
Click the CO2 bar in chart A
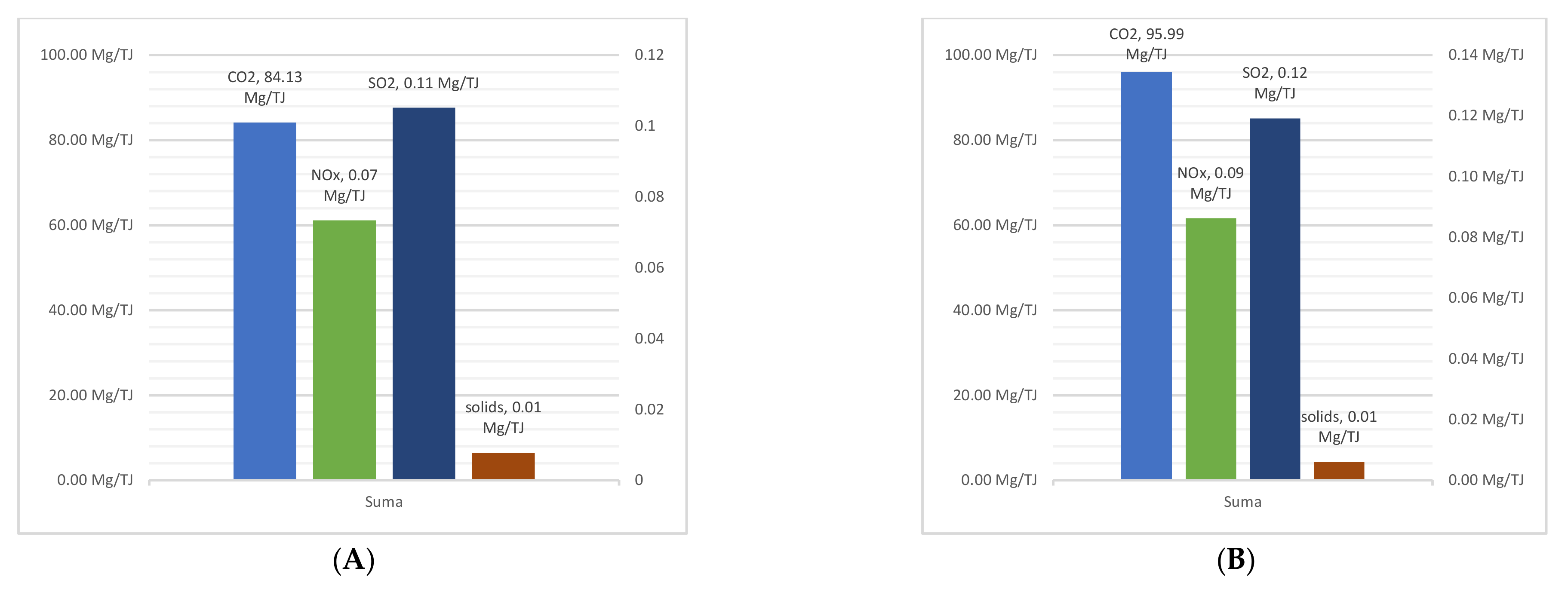[264, 301]
